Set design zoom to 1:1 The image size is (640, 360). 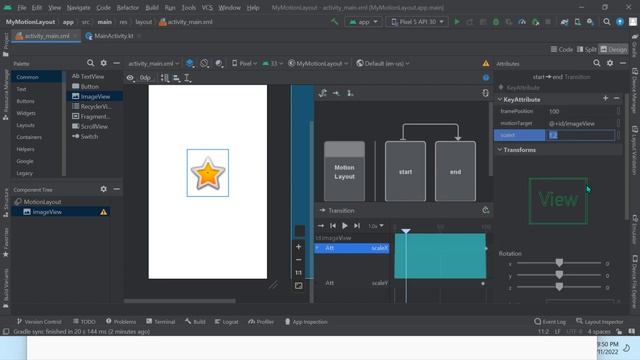(x=298, y=272)
